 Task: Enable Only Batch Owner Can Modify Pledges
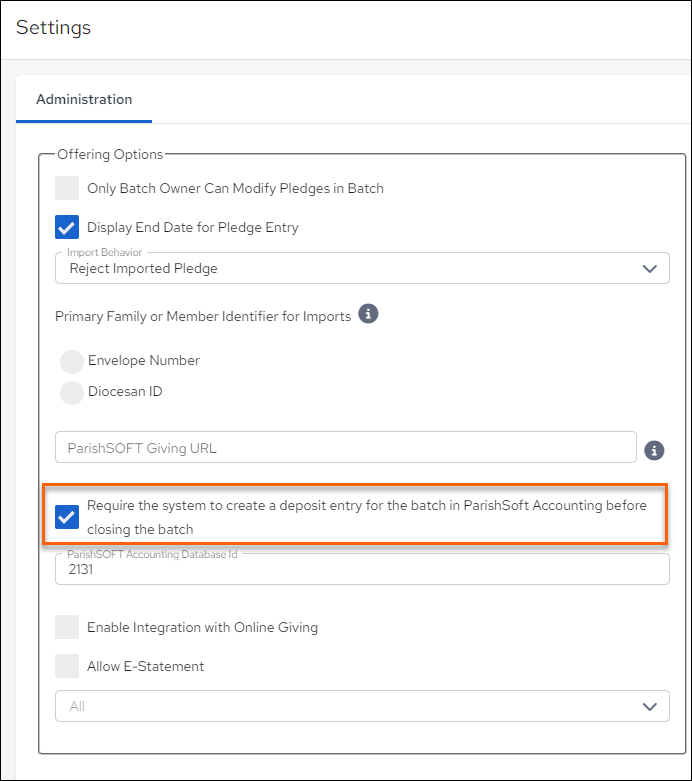(x=67, y=188)
